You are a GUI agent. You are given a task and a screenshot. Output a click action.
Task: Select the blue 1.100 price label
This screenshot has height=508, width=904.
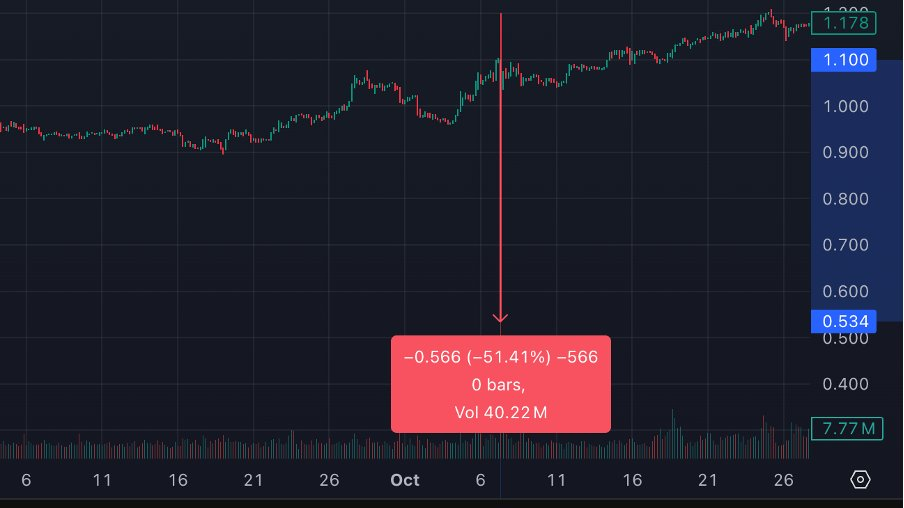pos(844,61)
